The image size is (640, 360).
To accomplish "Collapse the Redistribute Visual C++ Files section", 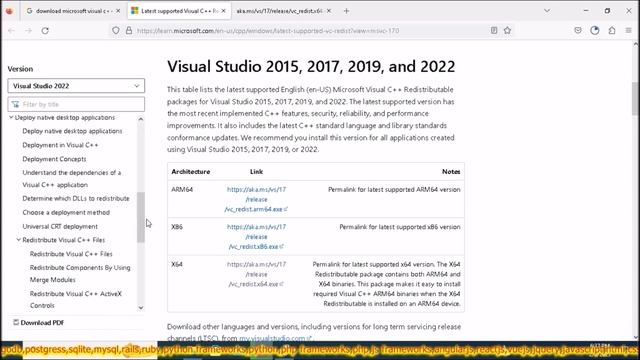I will (18, 240).
